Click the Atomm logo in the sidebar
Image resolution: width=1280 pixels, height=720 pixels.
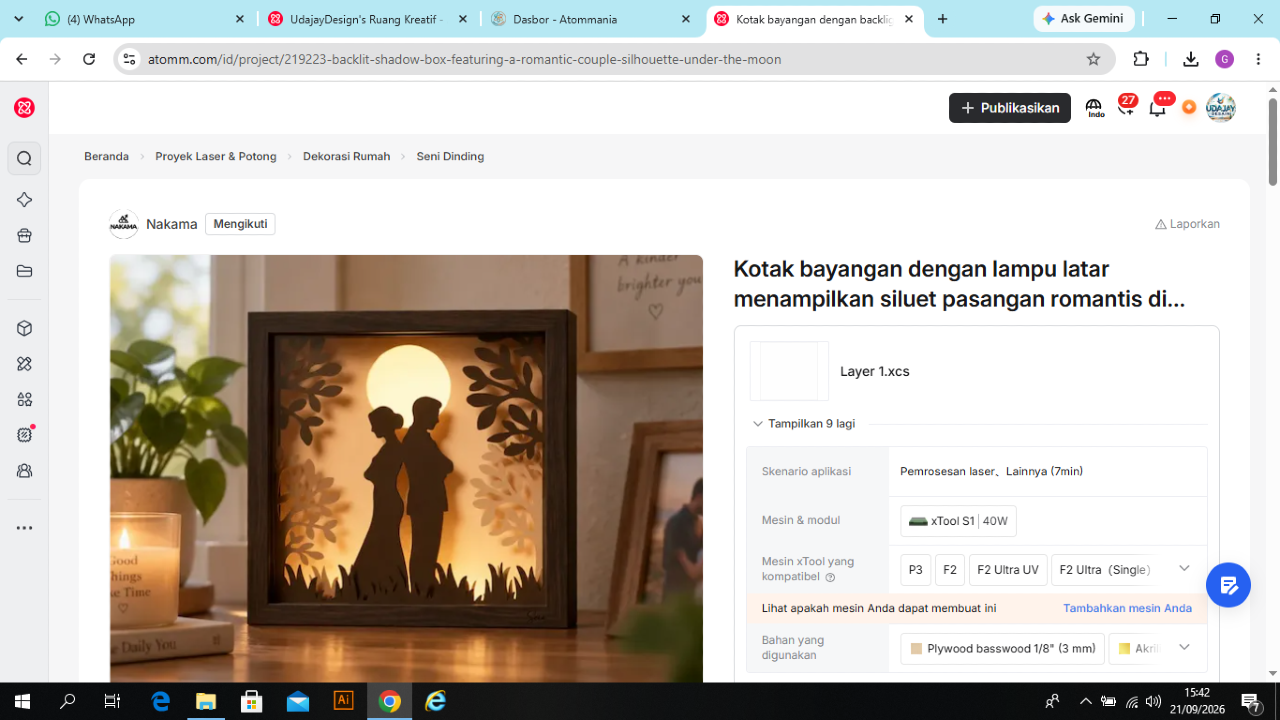click(25, 108)
